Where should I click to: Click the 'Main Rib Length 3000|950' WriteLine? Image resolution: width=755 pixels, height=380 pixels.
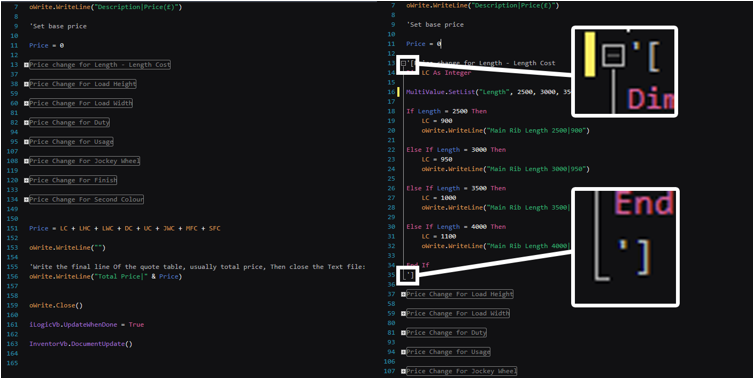click(x=505, y=169)
